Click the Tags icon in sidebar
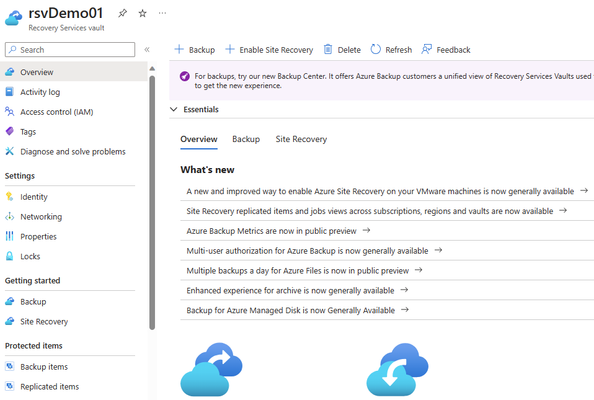Screen dimensions: 594x400 pyautogui.click(x=9, y=131)
